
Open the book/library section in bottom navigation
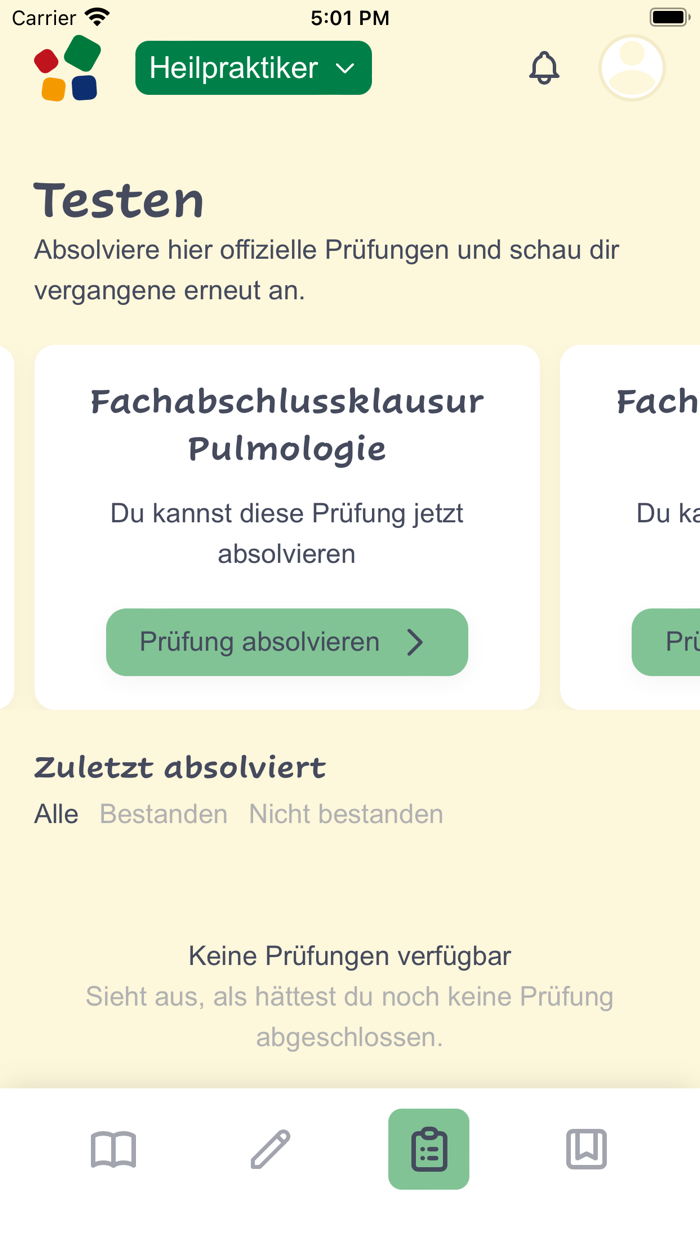[114, 1149]
